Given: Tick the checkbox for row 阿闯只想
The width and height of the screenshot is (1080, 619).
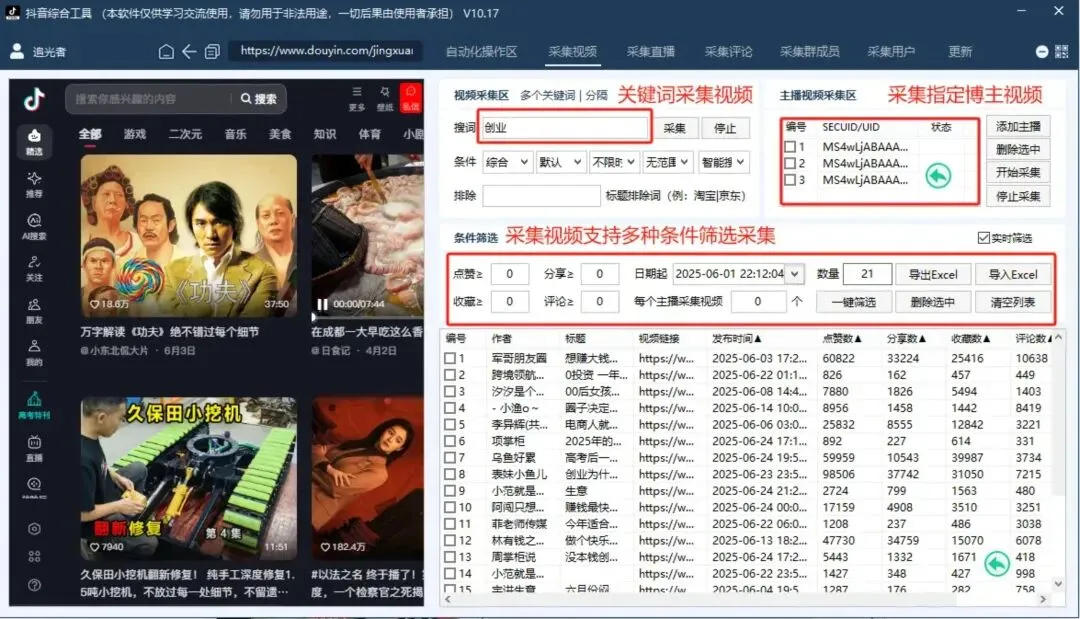Looking at the screenshot, I should coord(450,507).
